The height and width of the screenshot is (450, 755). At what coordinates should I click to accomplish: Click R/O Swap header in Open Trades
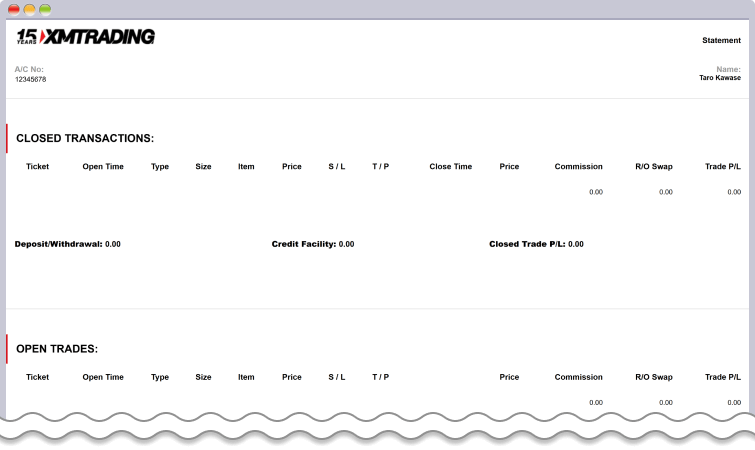pyautogui.click(x=654, y=378)
